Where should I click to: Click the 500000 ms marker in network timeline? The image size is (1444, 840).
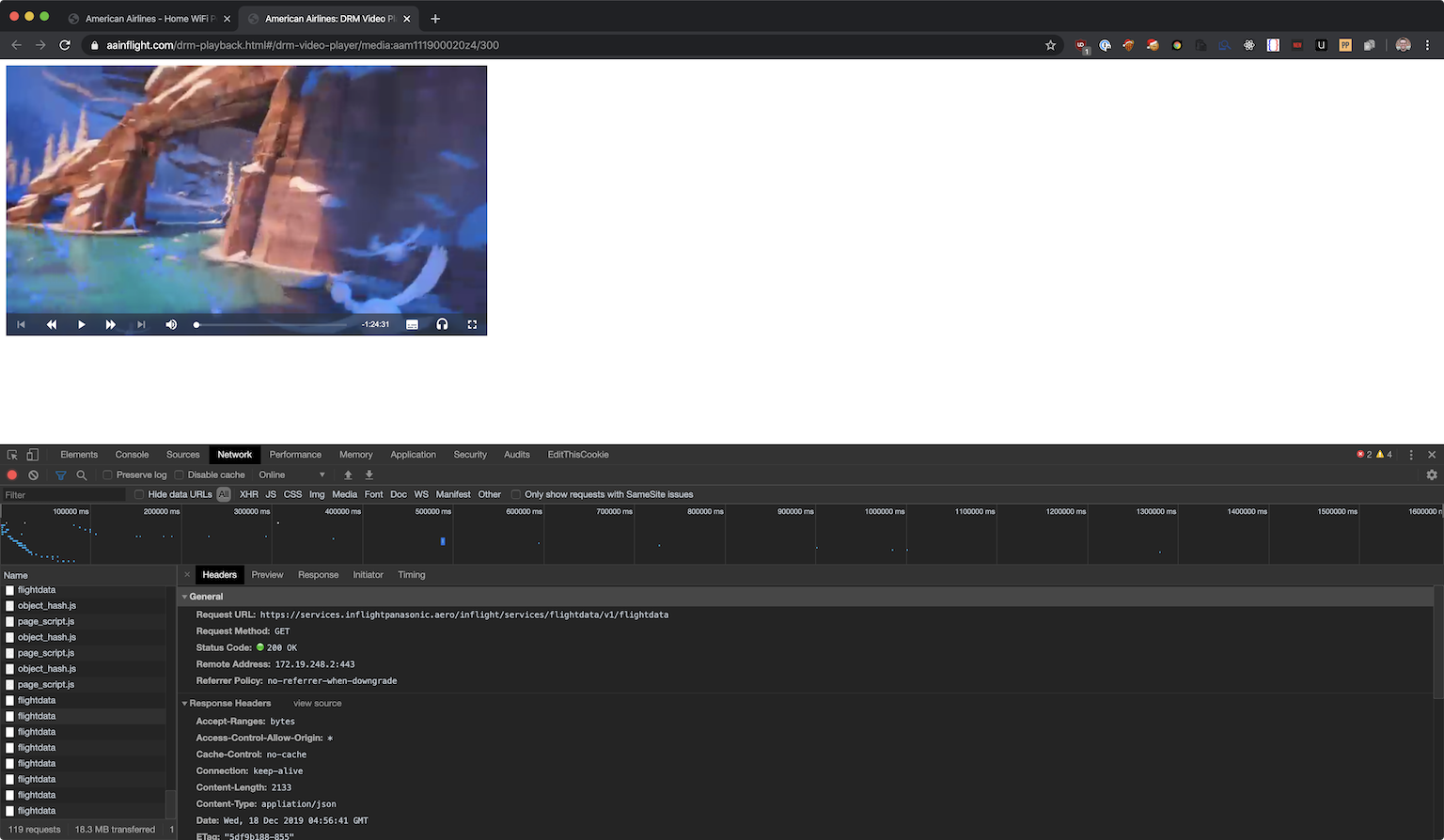[433, 512]
